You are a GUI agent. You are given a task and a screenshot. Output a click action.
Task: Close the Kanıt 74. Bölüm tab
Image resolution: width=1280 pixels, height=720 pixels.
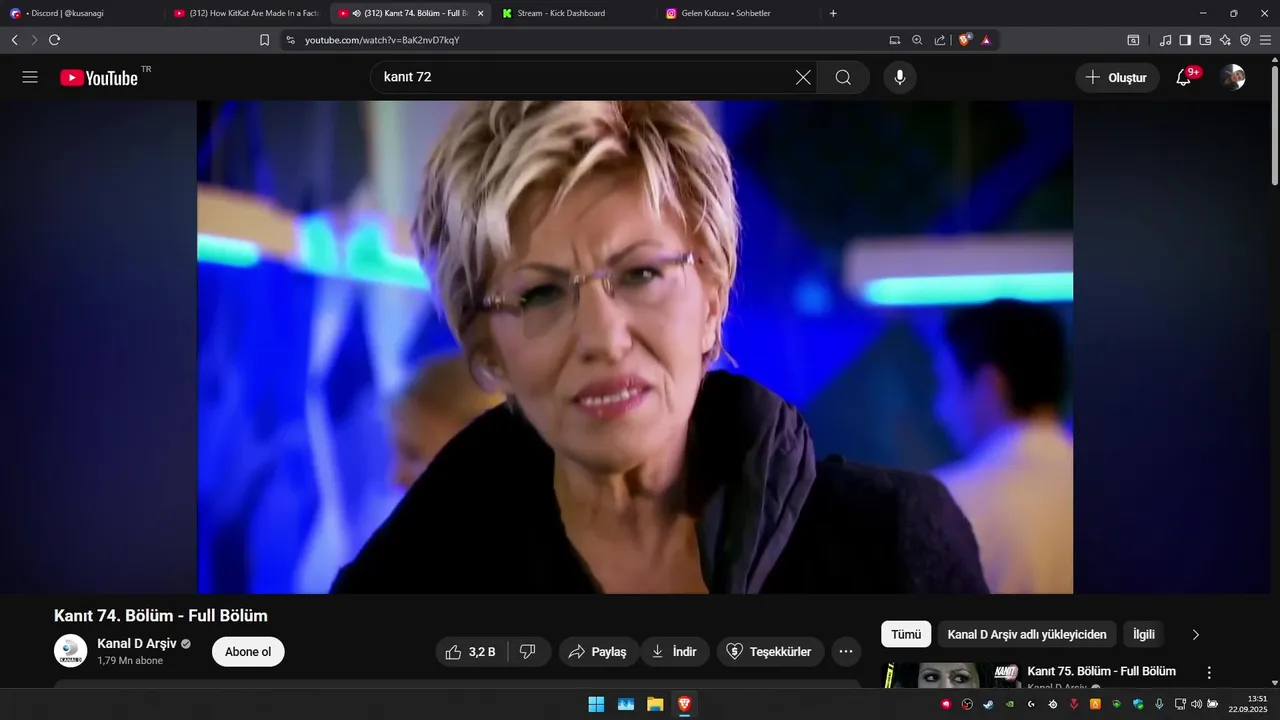point(480,13)
